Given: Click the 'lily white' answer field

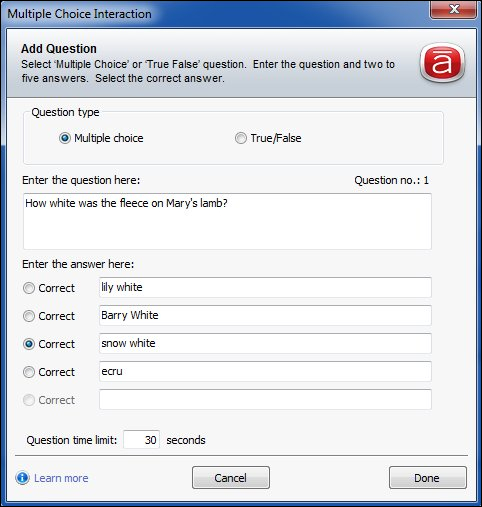Looking at the screenshot, I should point(265,287).
